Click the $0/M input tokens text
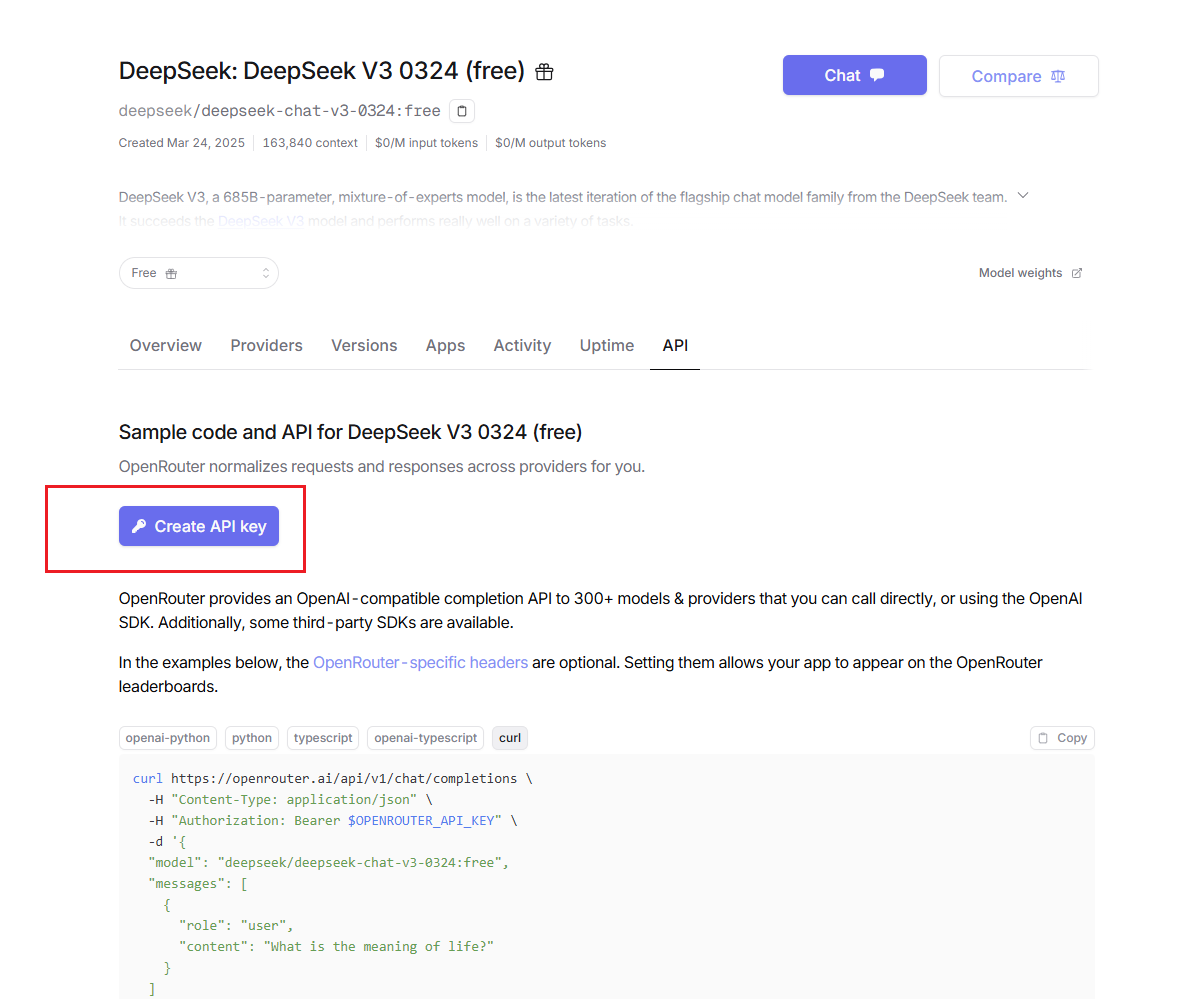 click(x=426, y=143)
